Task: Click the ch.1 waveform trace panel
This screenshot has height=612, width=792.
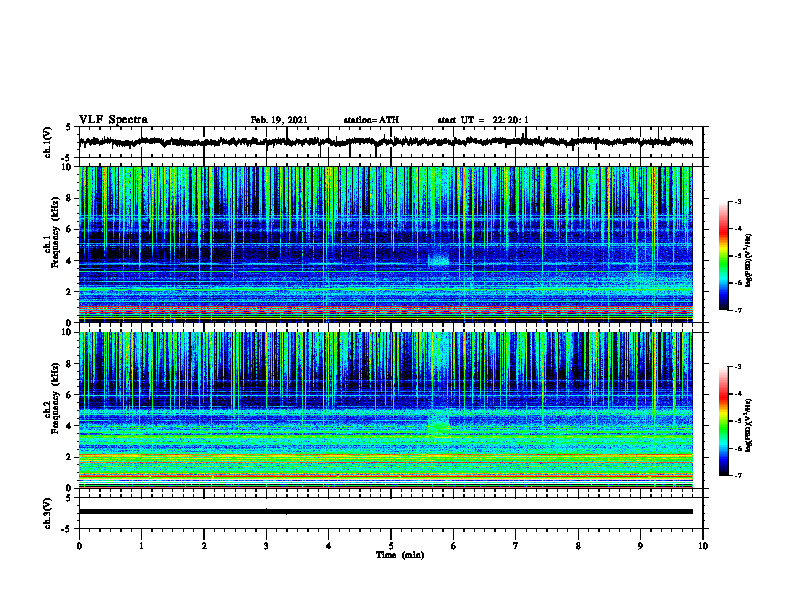Action: (391, 142)
